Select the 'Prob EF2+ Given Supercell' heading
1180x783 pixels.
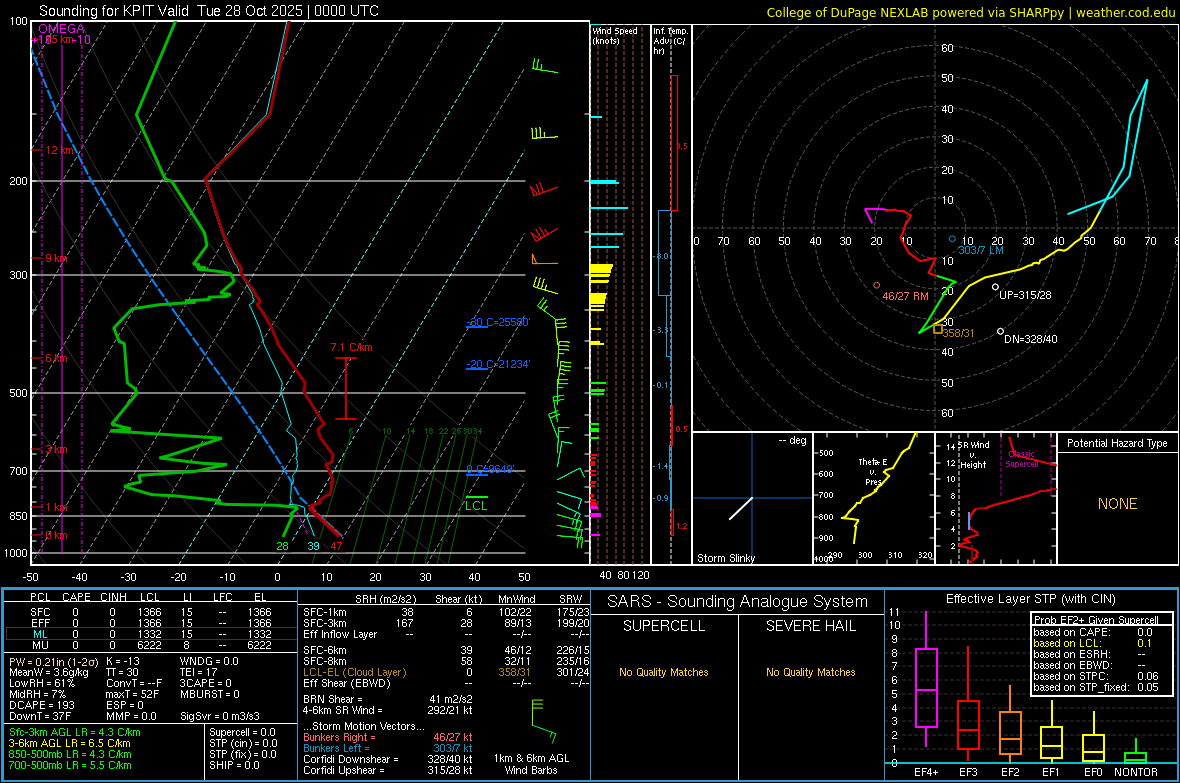[1096, 620]
